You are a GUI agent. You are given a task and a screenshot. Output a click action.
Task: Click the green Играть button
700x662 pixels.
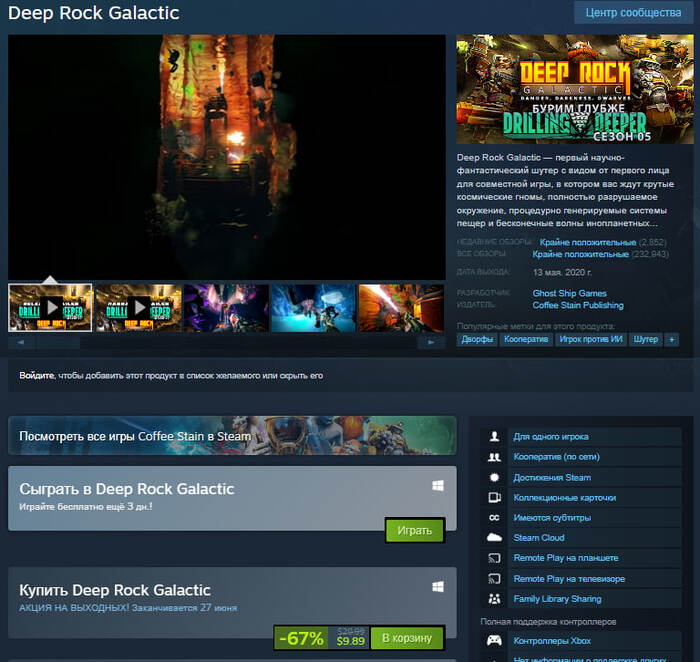point(415,530)
